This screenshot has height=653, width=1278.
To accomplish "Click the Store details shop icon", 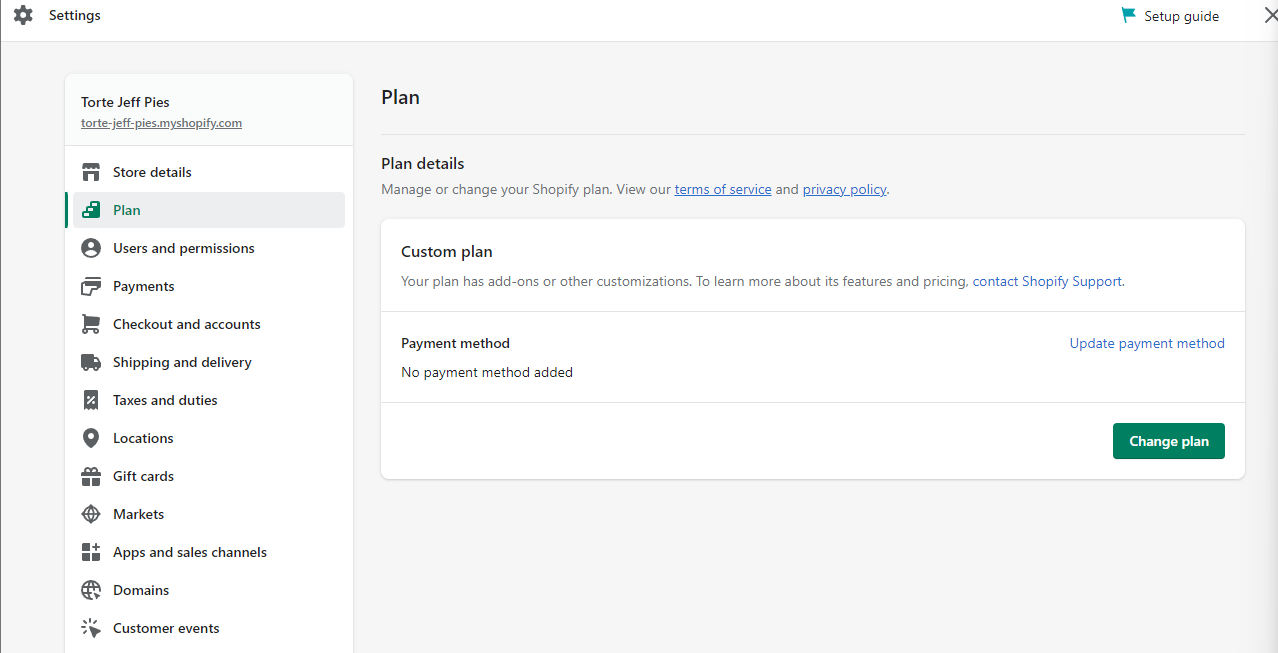I will click(x=91, y=172).
